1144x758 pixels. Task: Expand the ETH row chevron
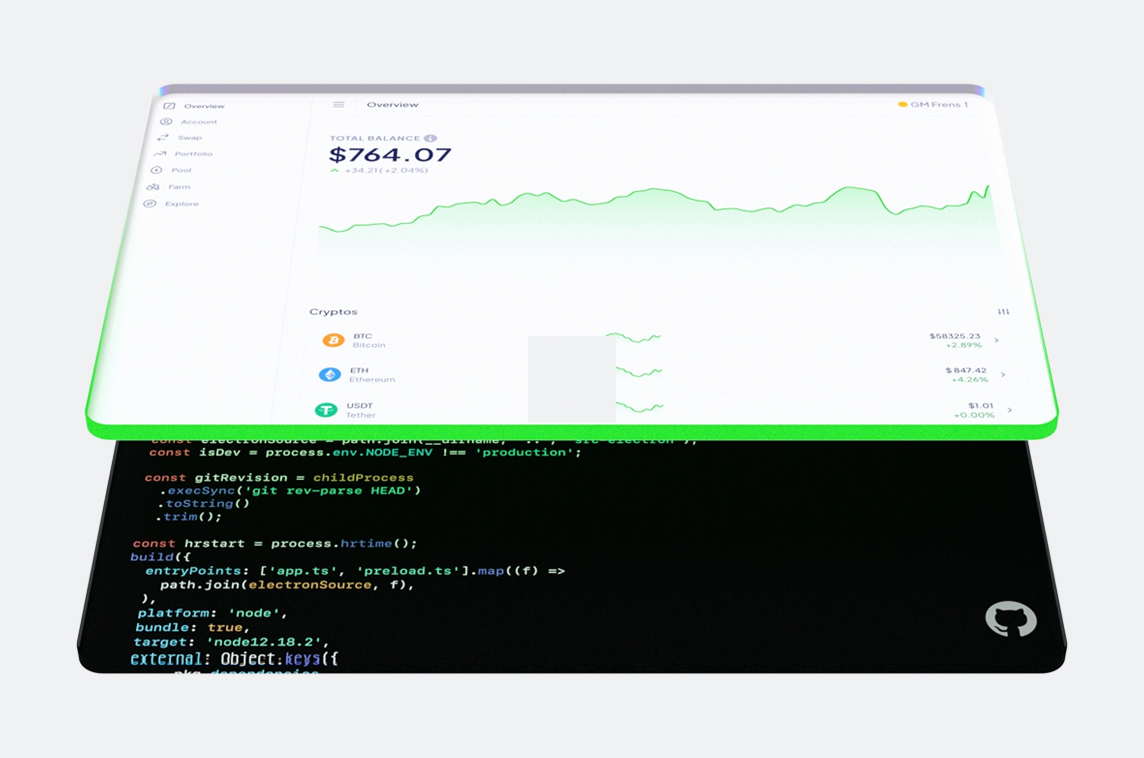pyautogui.click(x=1003, y=374)
